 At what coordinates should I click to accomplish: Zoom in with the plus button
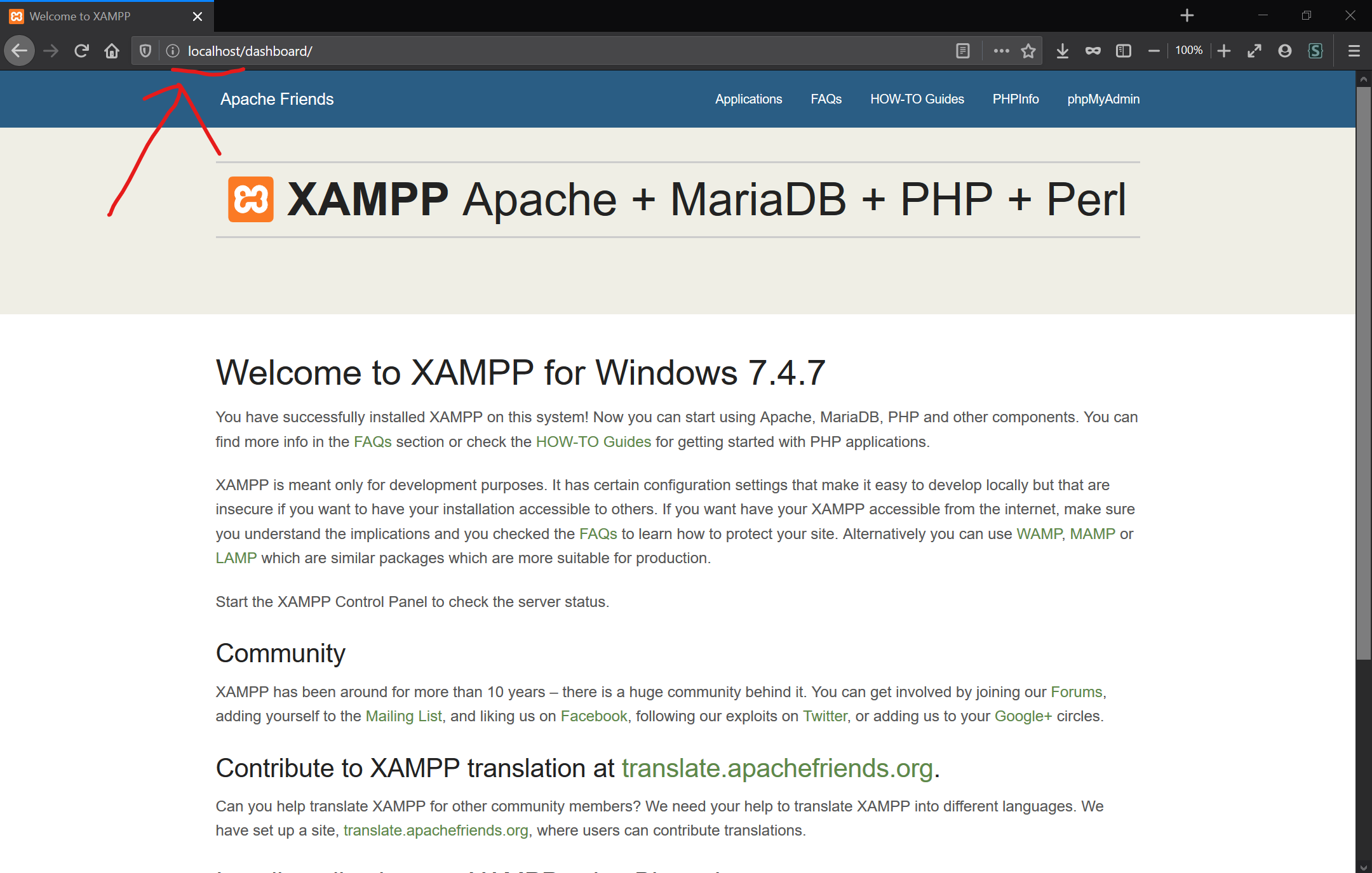tap(1224, 51)
